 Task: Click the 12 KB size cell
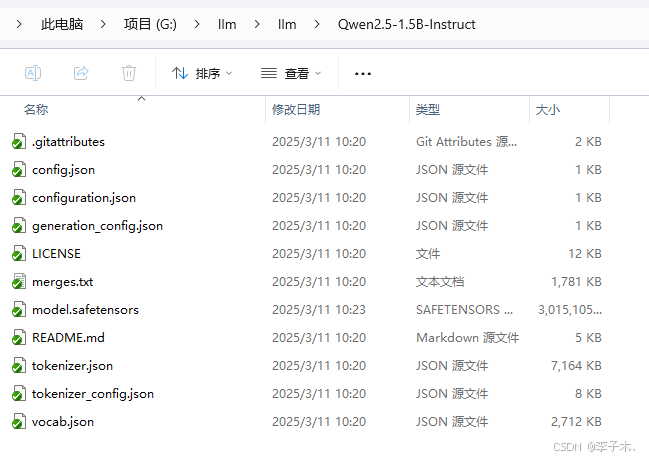[585, 254]
